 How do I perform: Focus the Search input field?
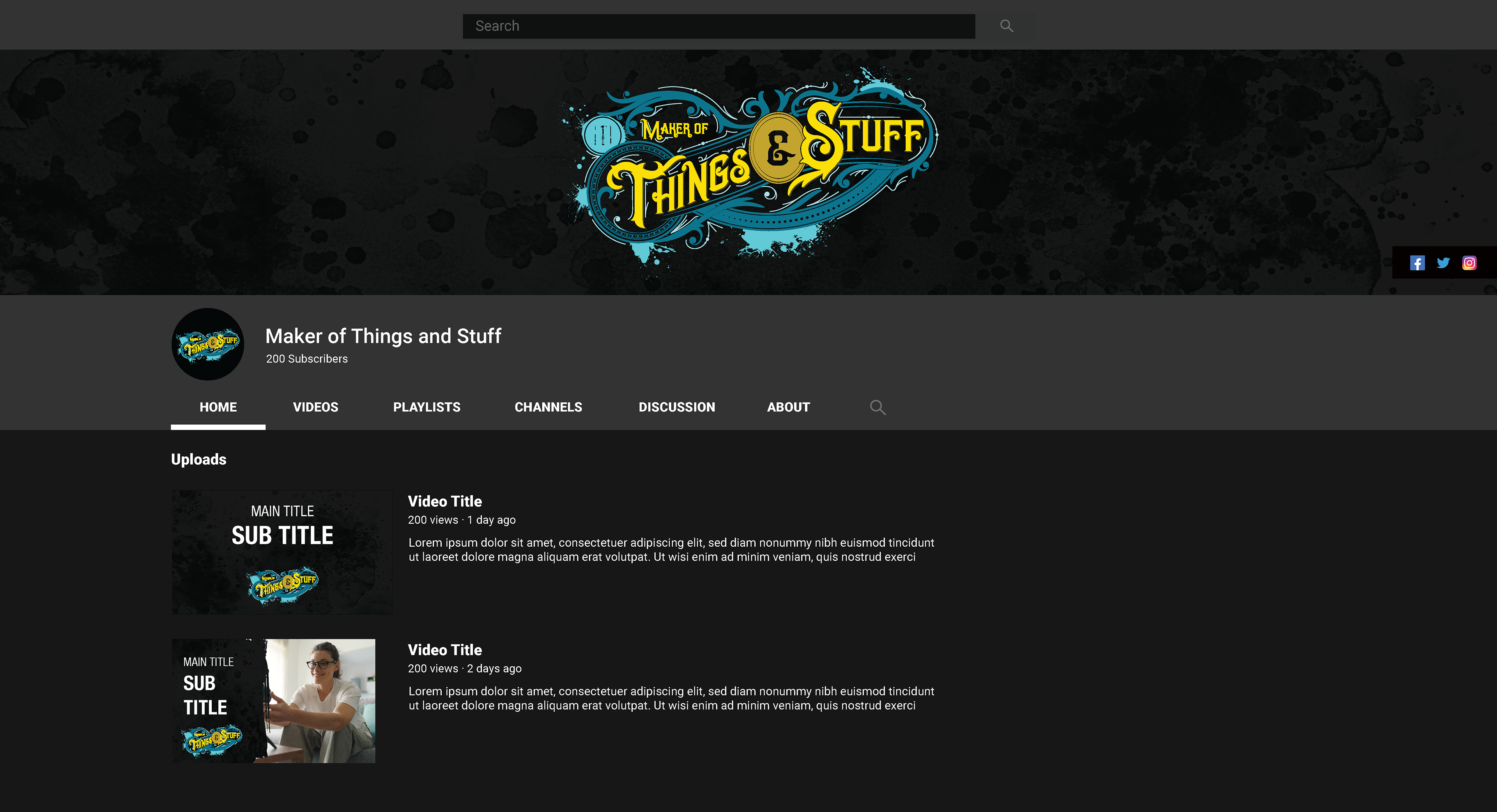[719, 26]
